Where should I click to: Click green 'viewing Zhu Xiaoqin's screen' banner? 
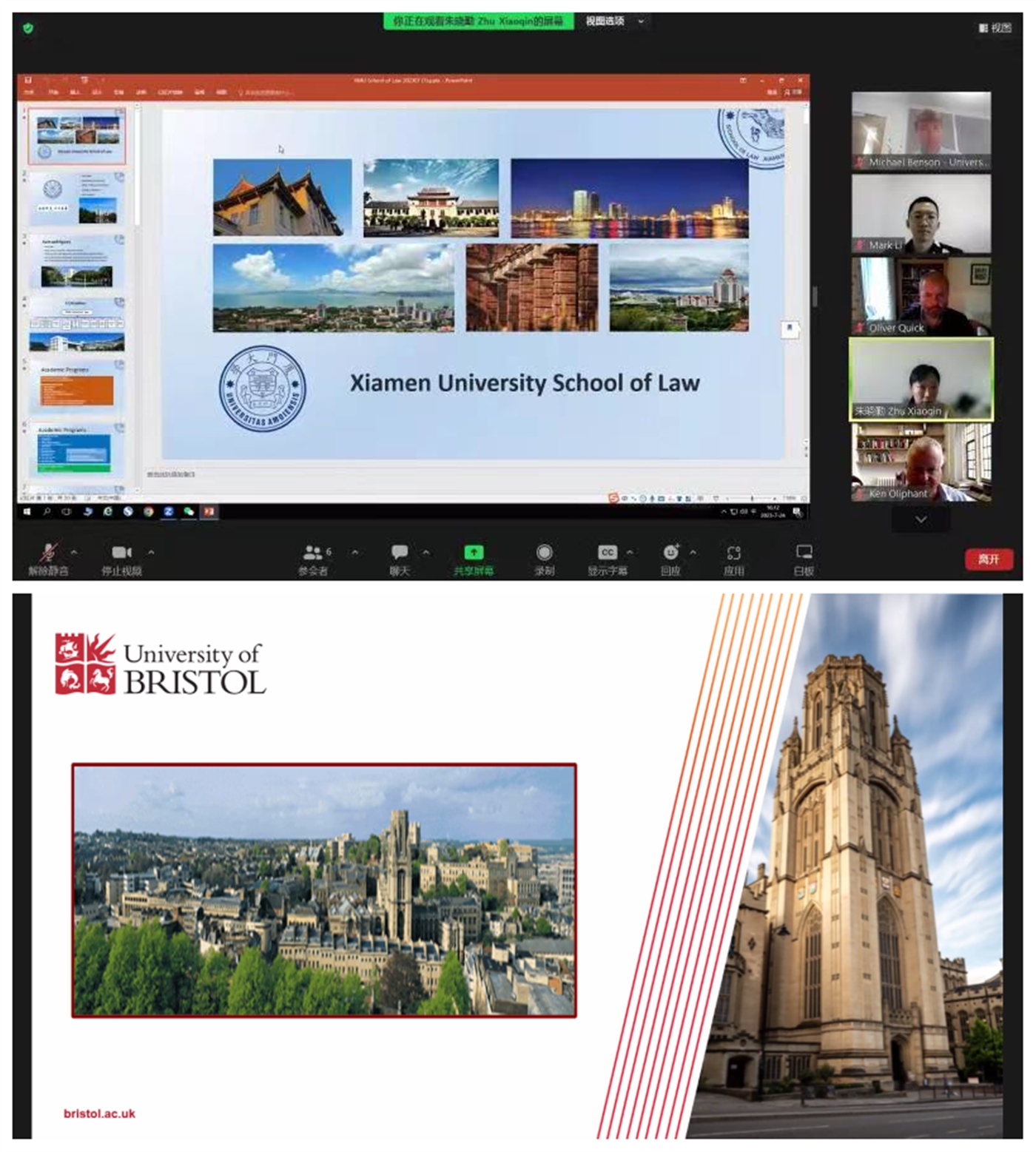[x=478, y=21]
